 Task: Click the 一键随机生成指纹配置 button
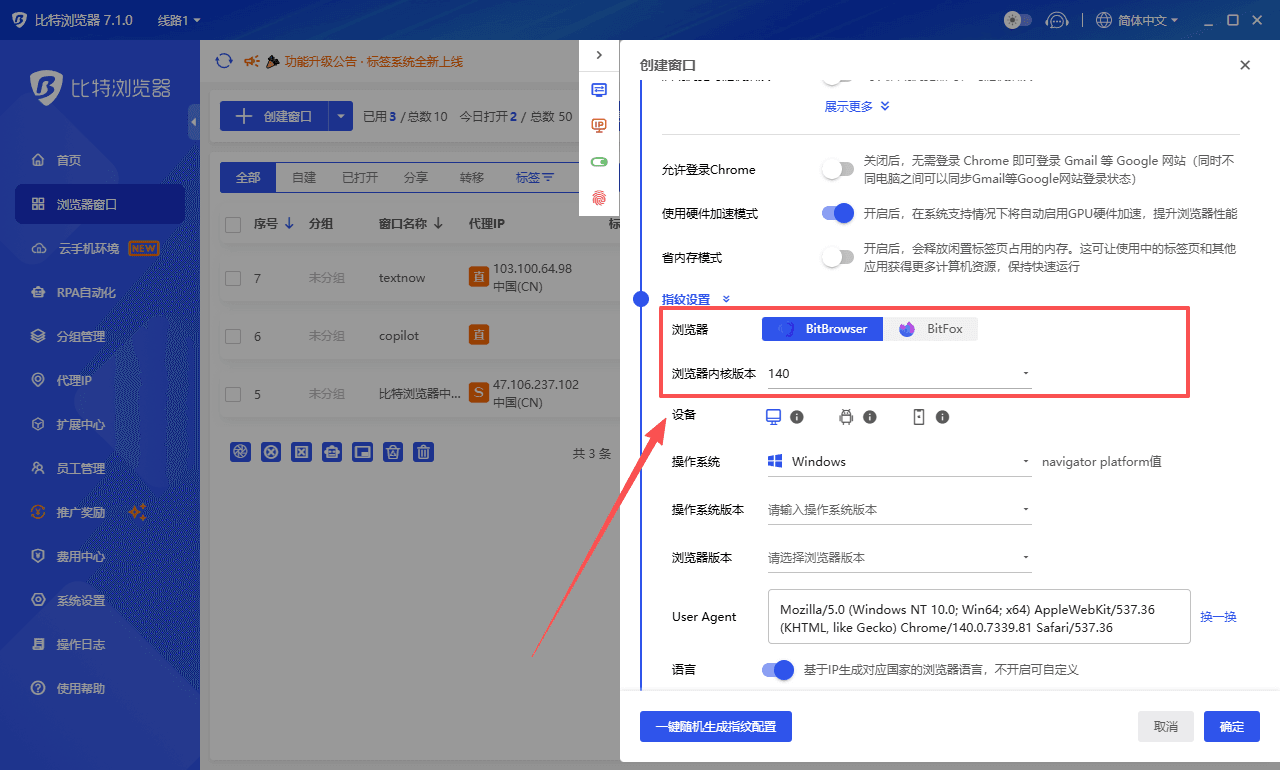coord(715,727)
